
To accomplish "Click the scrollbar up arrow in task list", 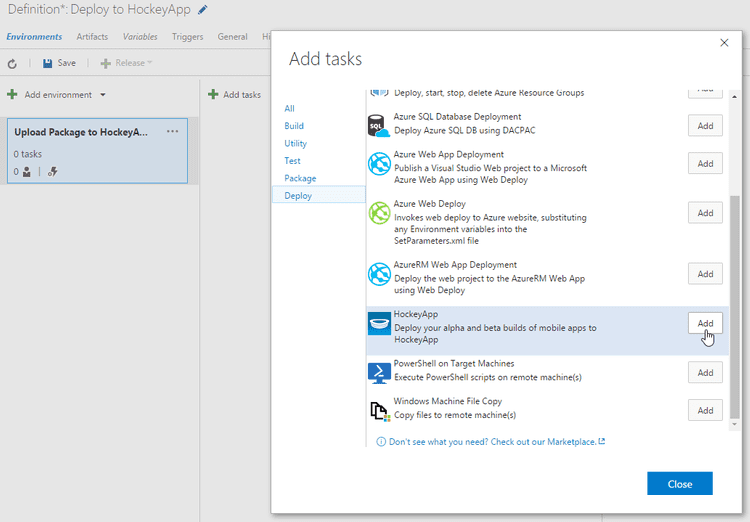I will tap(735, 97).
